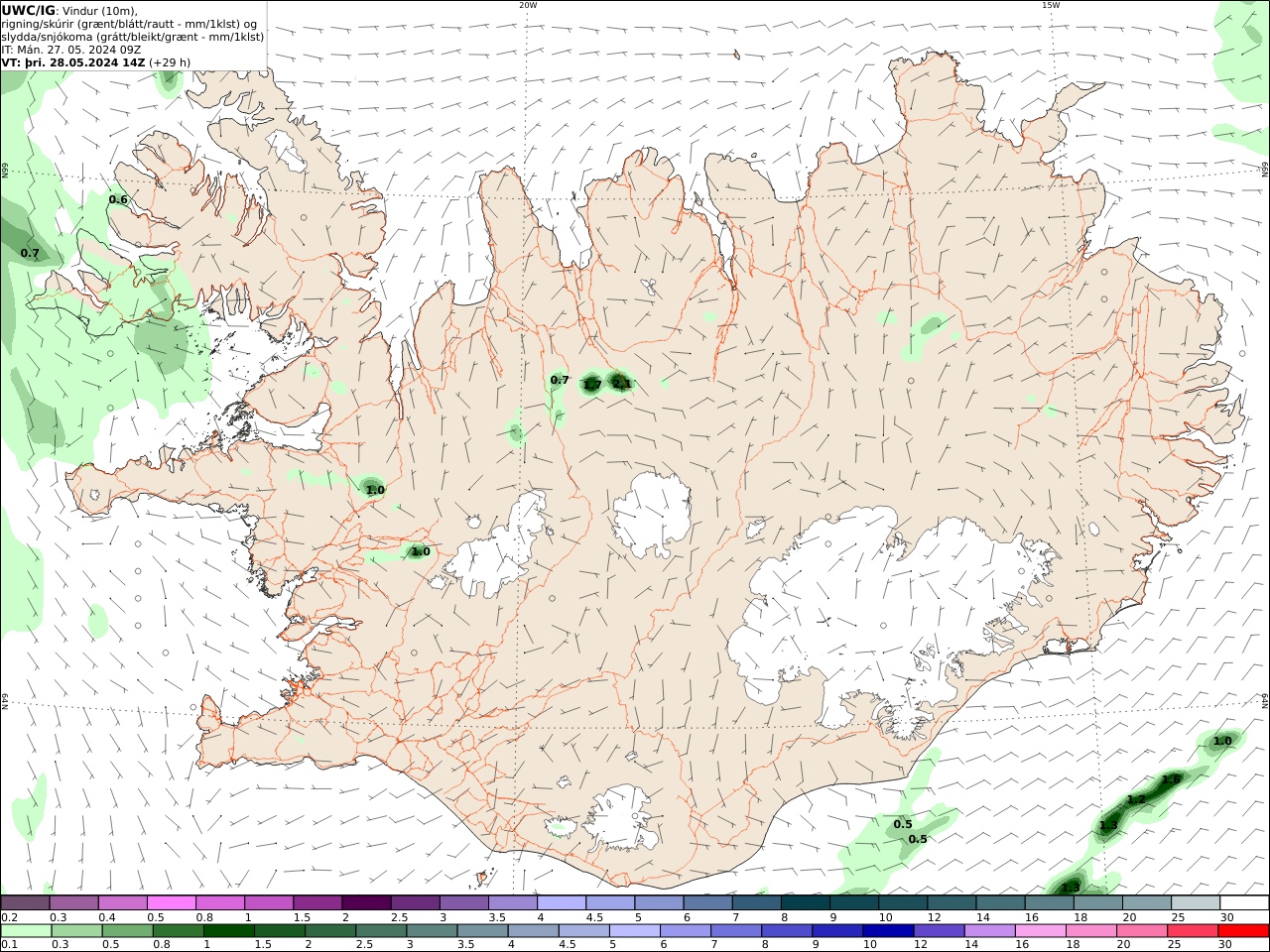This screenshot has width=1270, height=952.
Task: Pick the deep blue 10 rain swatch
Action: (887, 931)
